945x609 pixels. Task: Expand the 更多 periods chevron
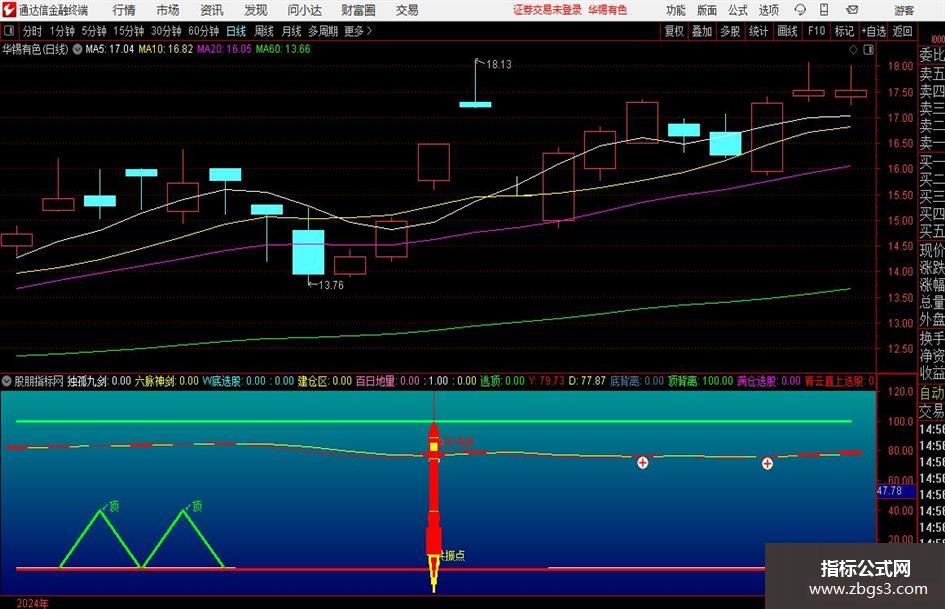(358, 31)
